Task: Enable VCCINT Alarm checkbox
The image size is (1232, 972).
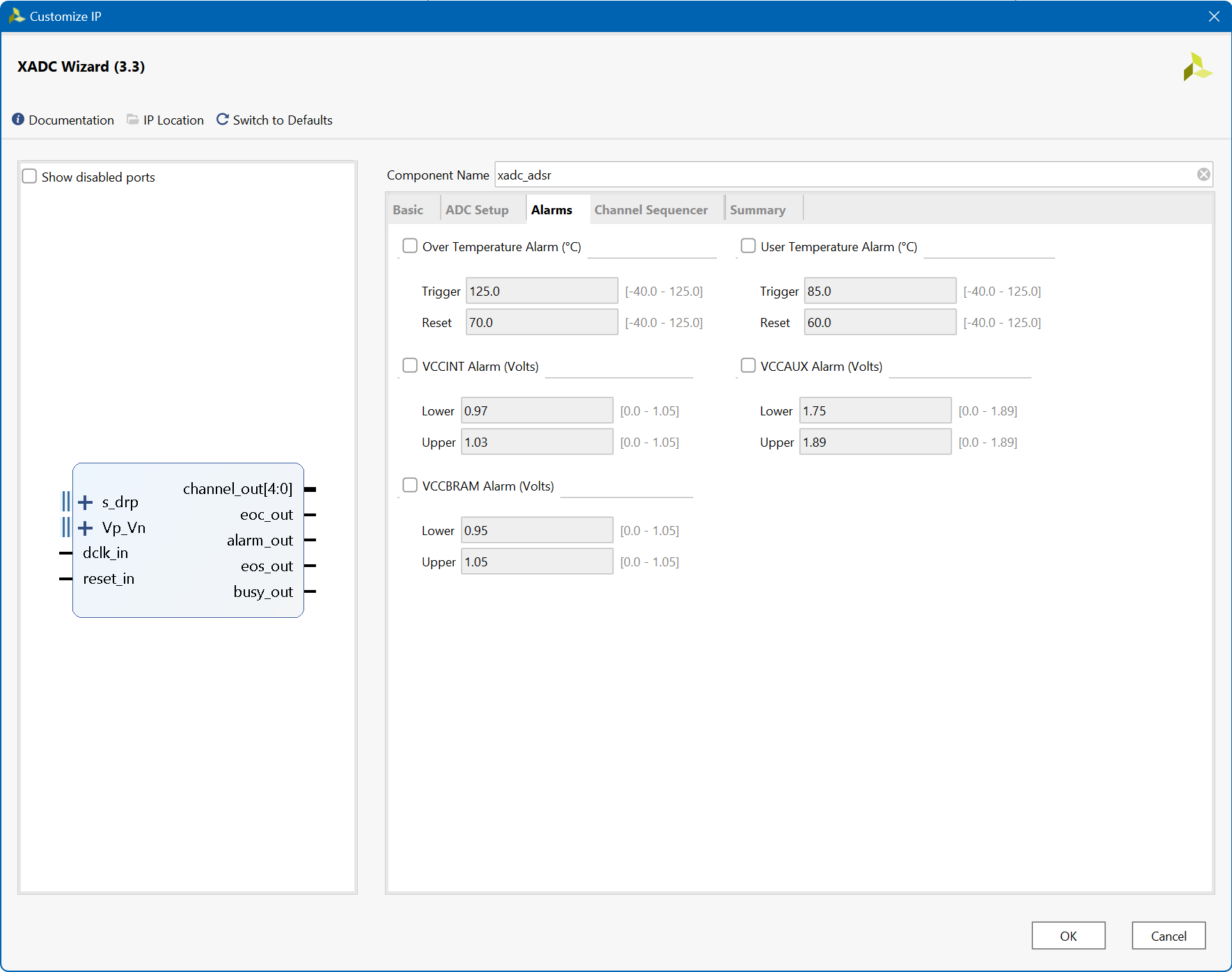Action: tap(410, 365)
